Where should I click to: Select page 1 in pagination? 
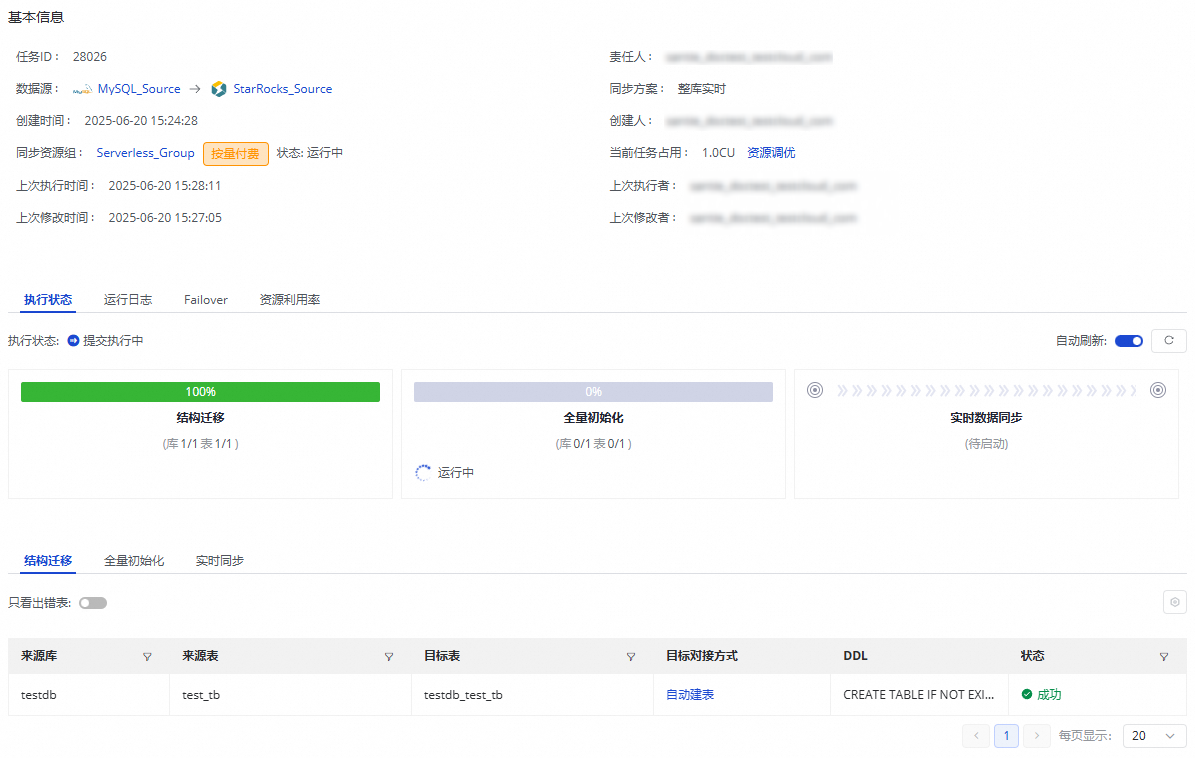[x=1006, y=736]
